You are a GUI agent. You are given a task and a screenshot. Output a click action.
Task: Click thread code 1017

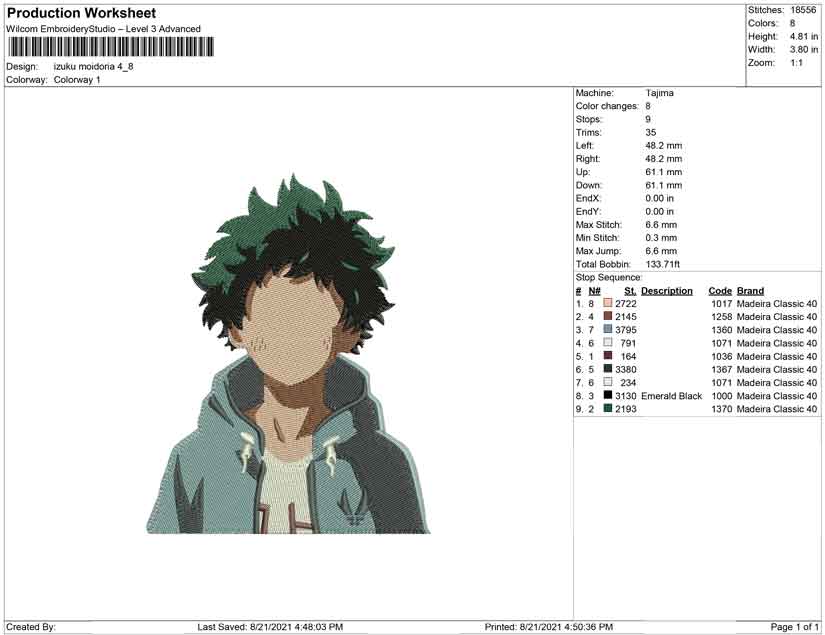click(x=721, y=304)
